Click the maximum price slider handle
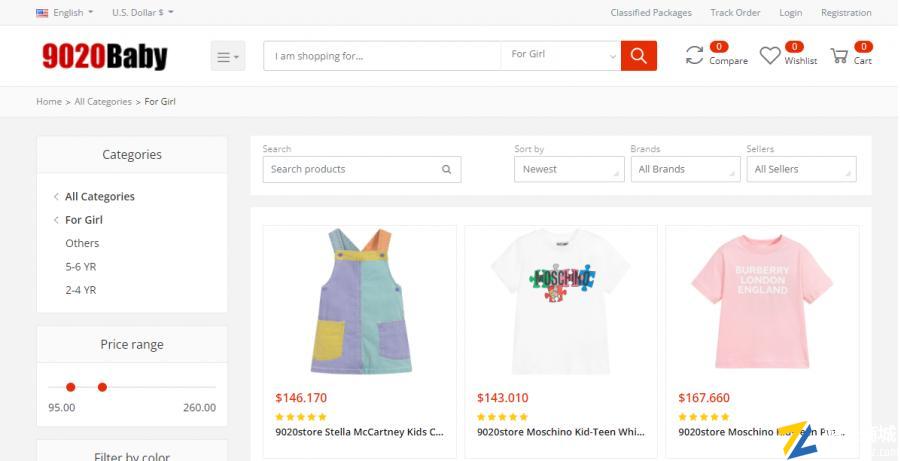900x461 pixels. coord(102,388)
